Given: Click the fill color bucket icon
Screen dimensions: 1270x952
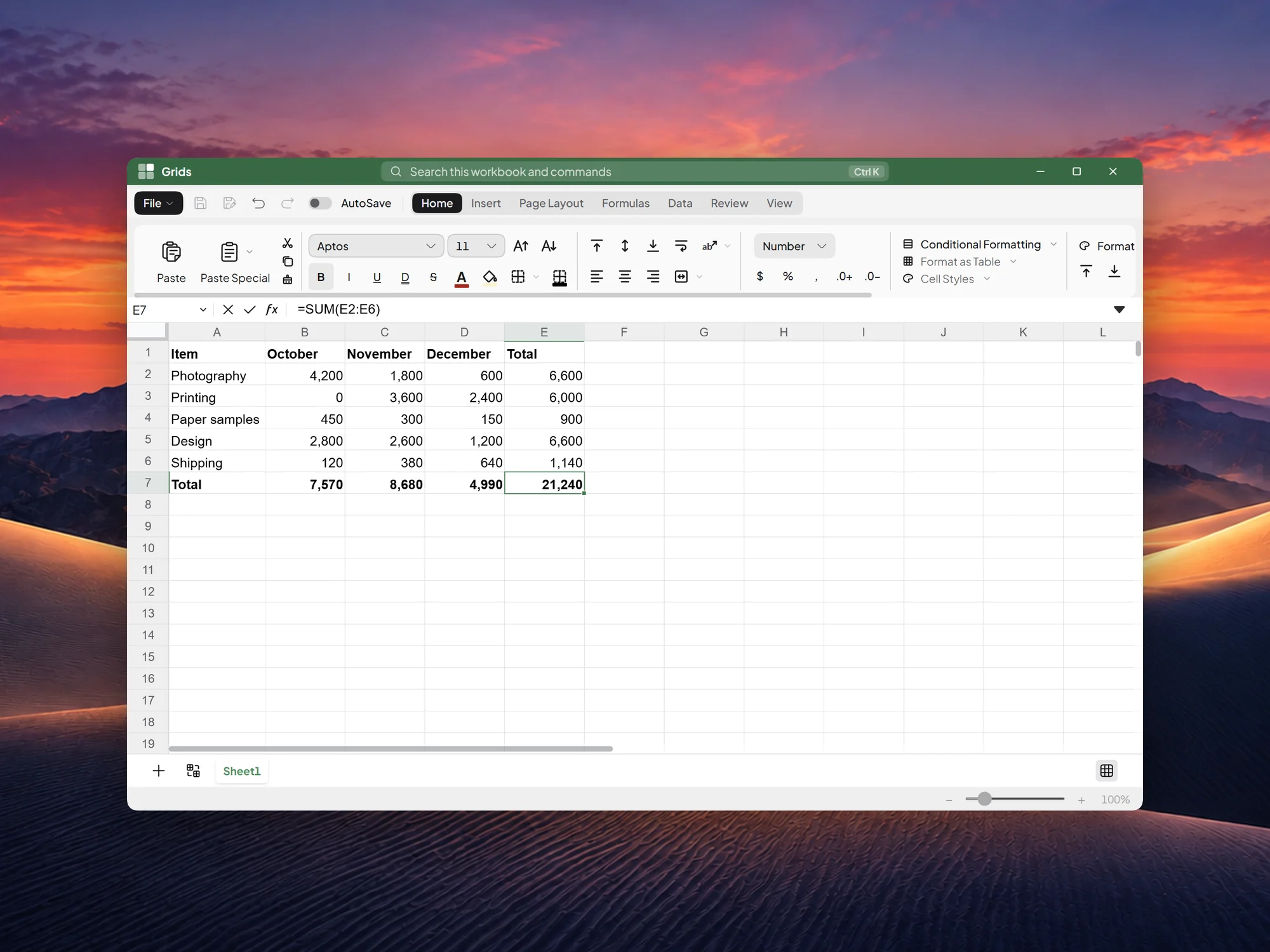Looking at the screenshot, I should (x=490, y=277).
